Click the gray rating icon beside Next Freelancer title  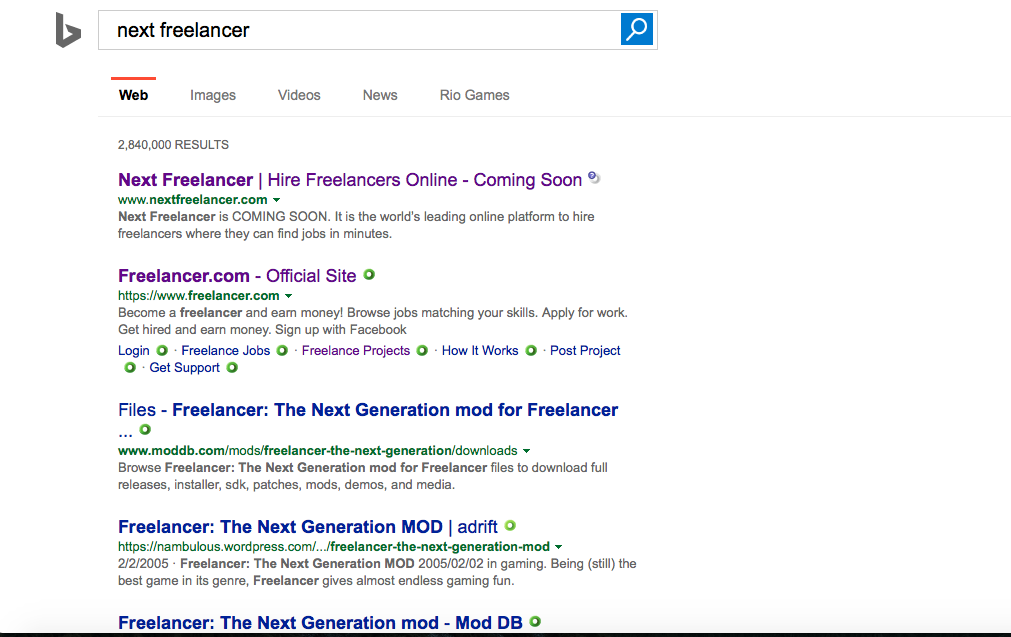594,178
